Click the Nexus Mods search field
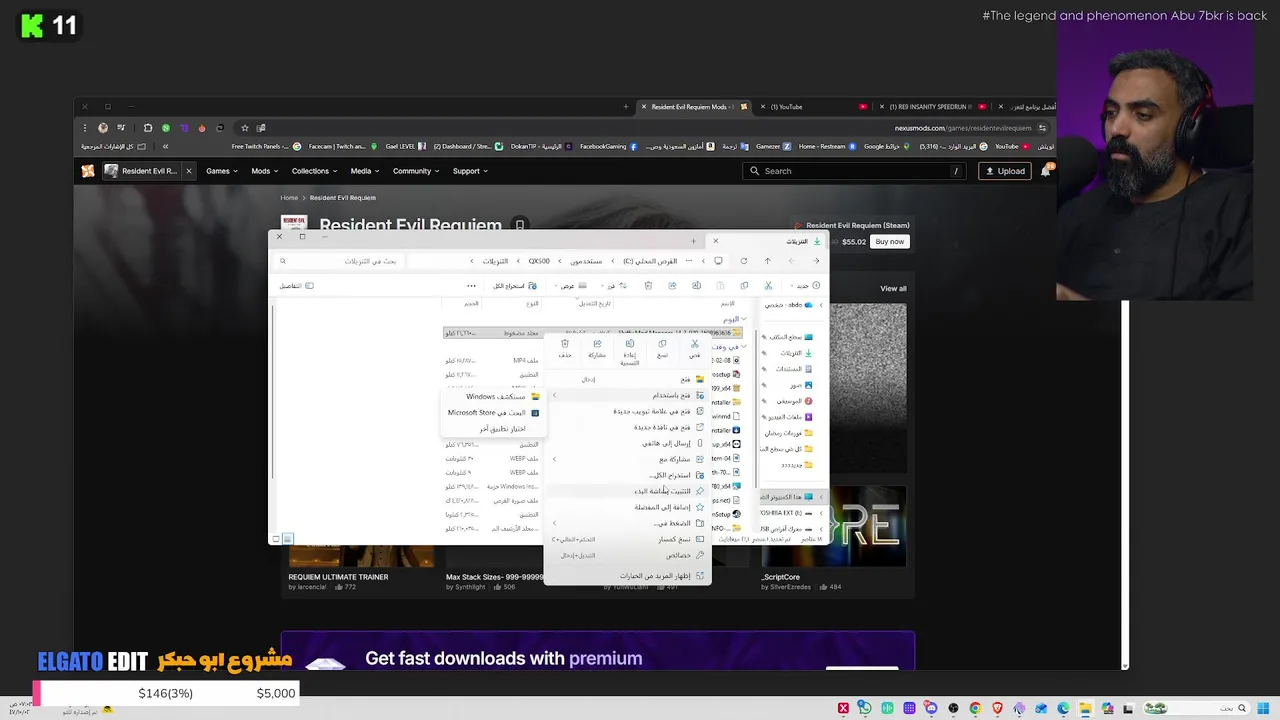 click(855, 171)
